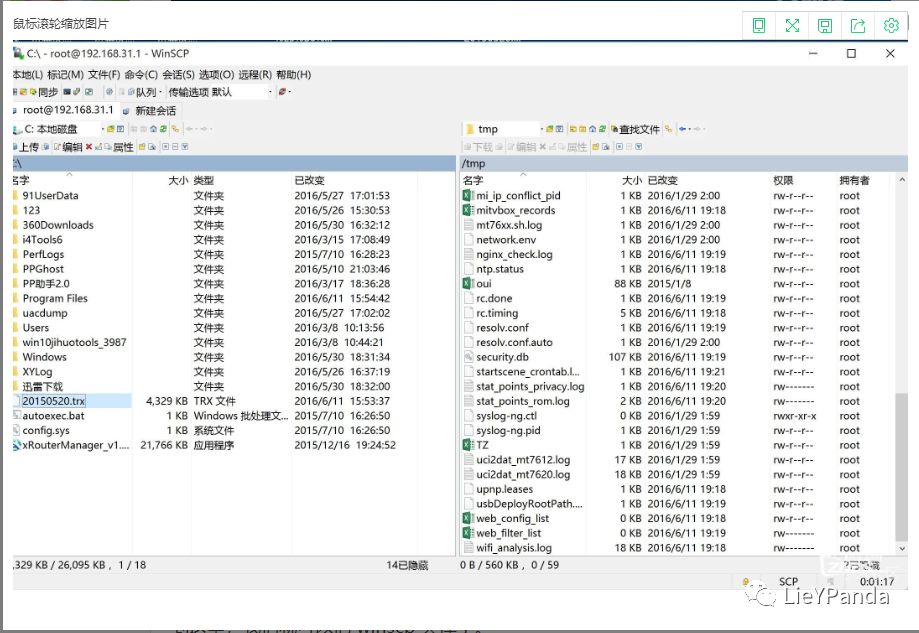
Task: Select the nginx_check.log remote file
Action: click(514, 254)
